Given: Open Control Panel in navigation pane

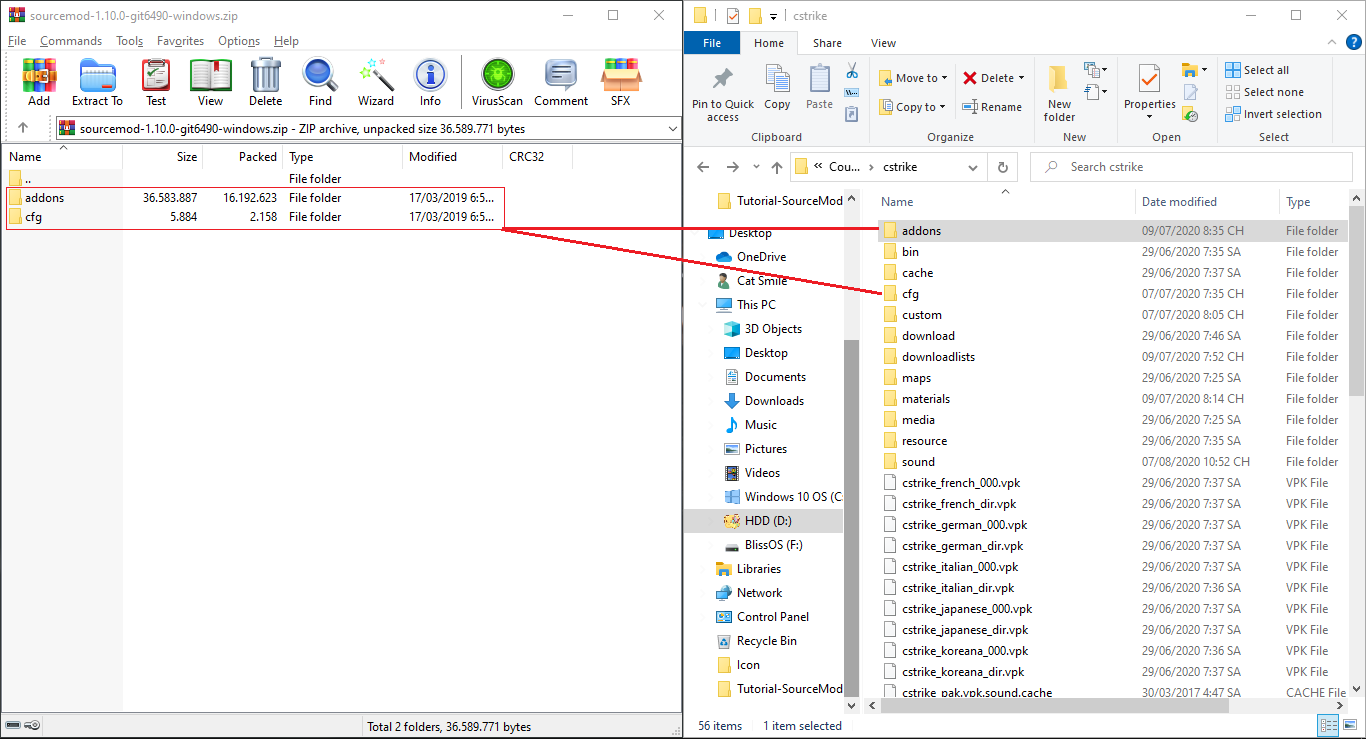Looking at the screenshot, I should (x=762, y=617).
